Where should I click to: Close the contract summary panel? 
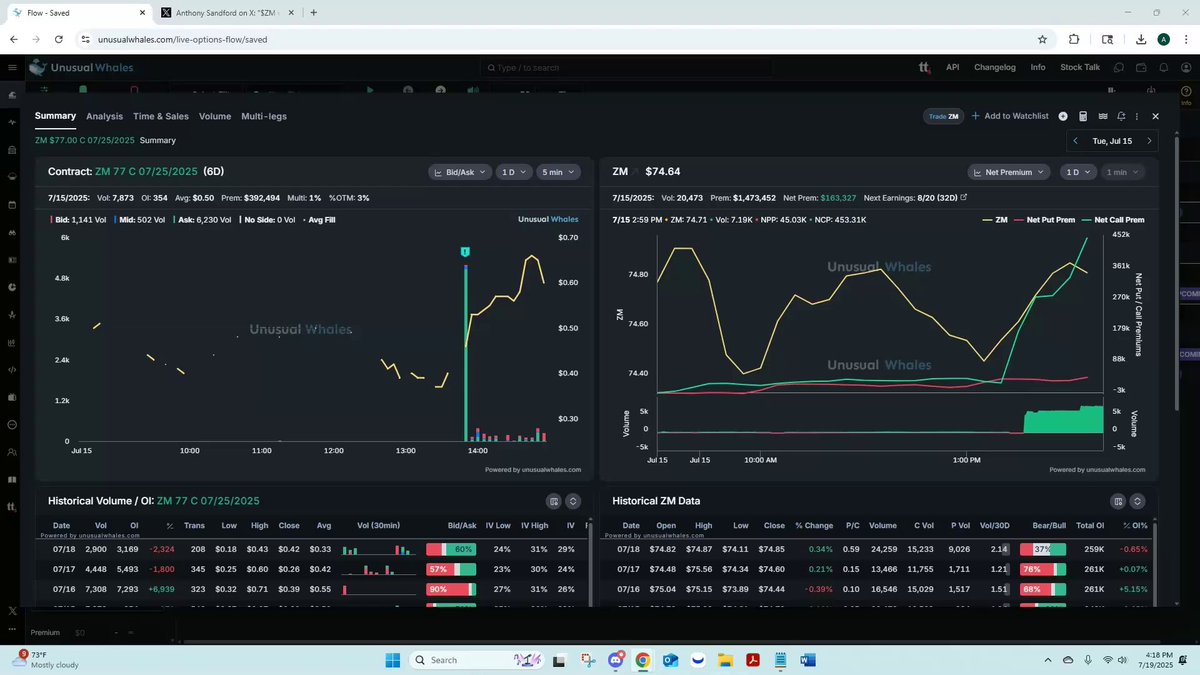tap(1156, 116)
